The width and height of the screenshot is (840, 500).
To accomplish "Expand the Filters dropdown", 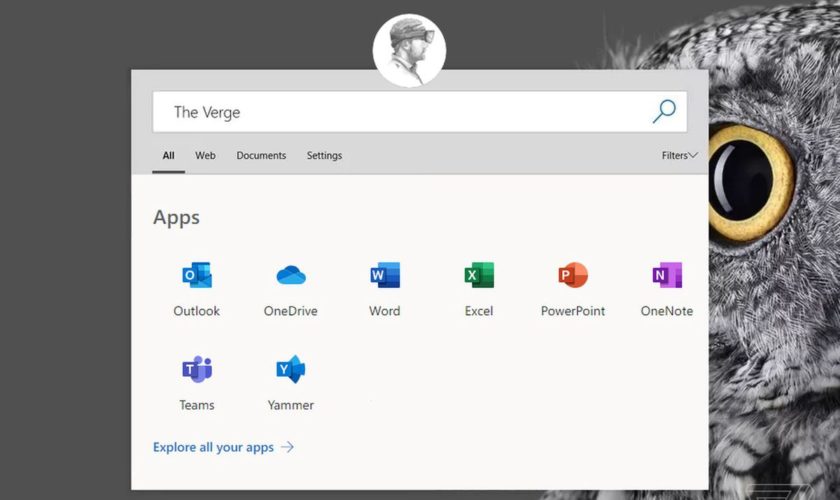I will (x=675, y=156).
